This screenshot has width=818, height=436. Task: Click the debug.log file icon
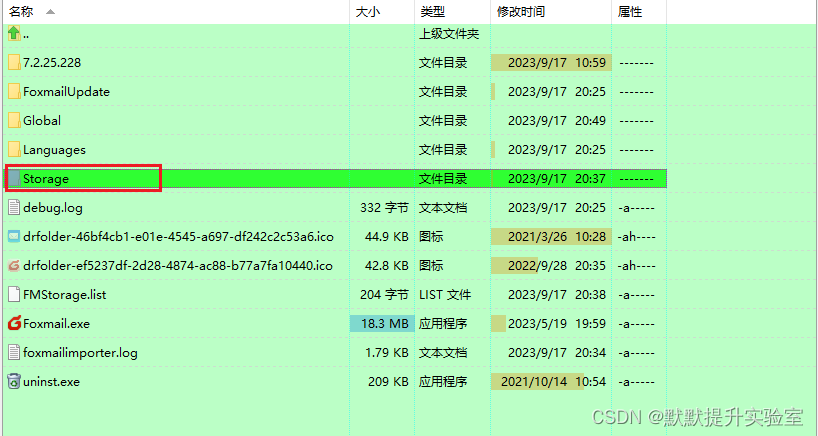point(14,208)
